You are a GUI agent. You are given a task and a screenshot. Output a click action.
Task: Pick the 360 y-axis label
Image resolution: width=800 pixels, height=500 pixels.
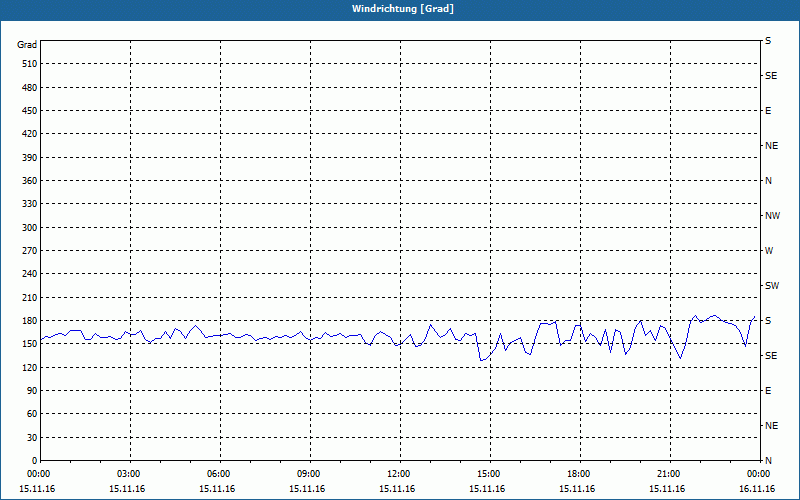[x=30, y=181]
